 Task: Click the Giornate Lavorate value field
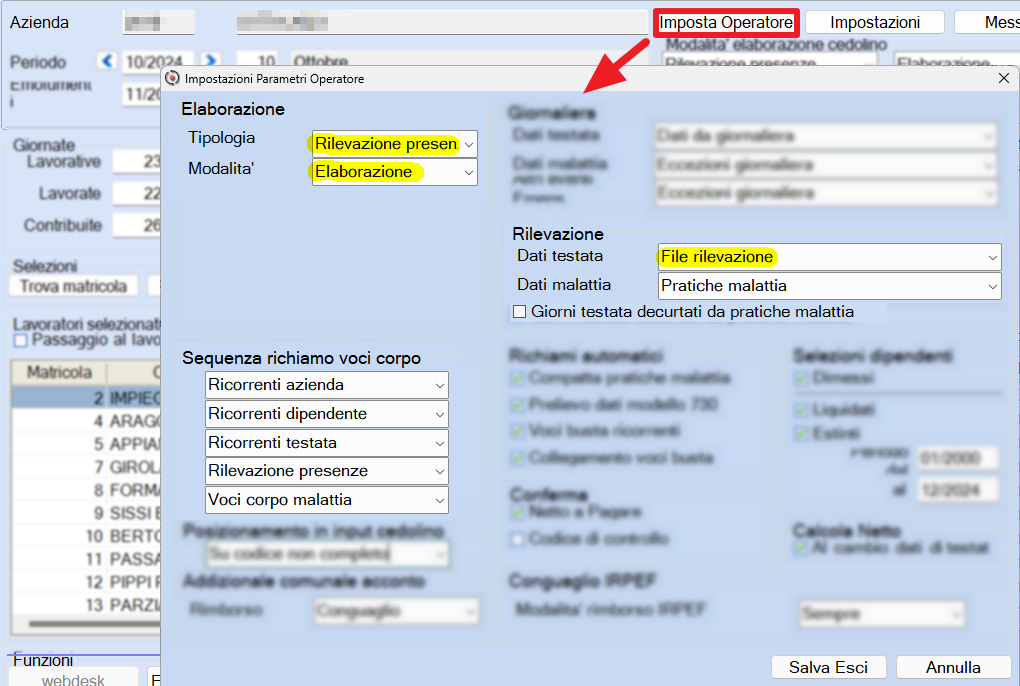[x=137, y=193]
